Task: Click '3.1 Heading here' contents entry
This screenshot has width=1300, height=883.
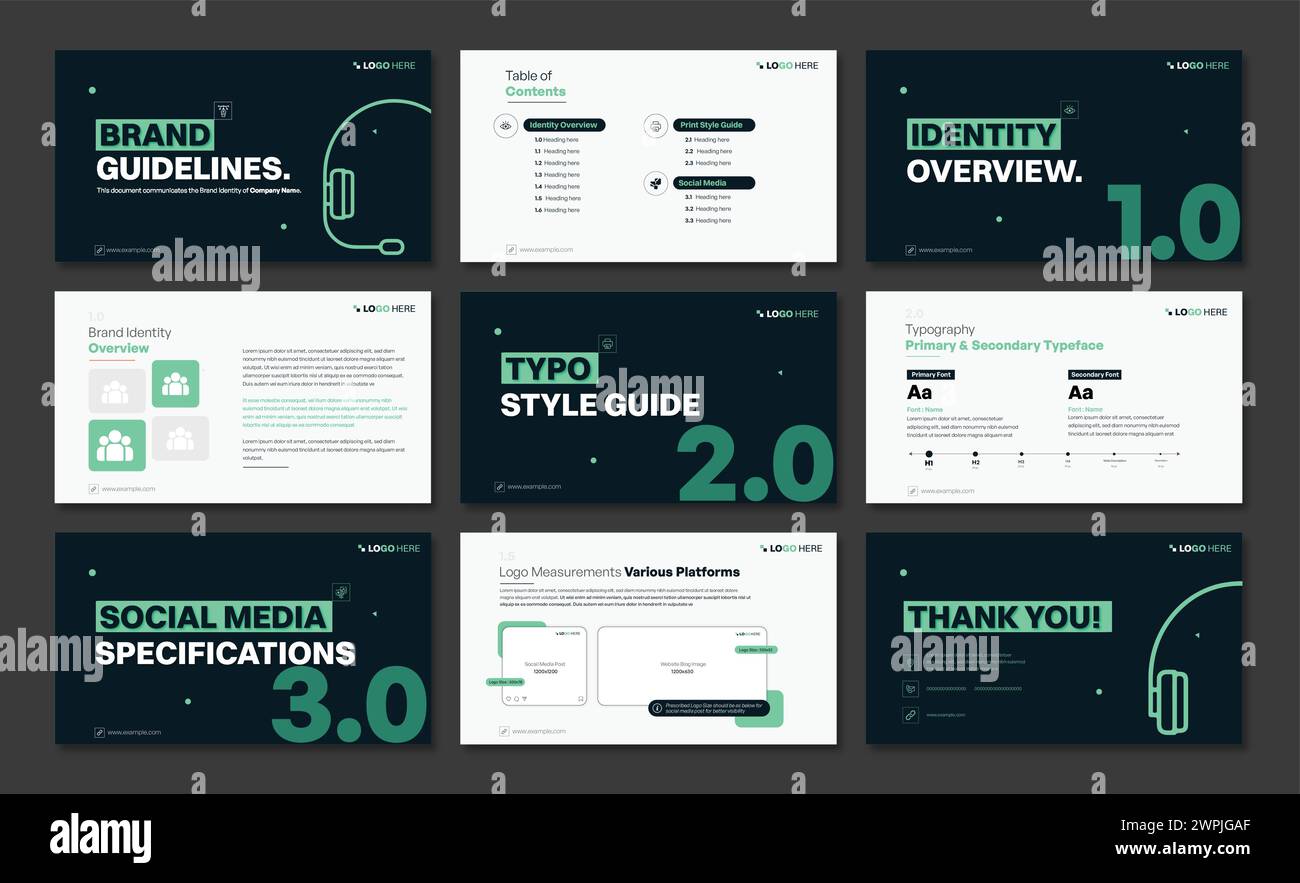Action: pyautogui.click(x=707, y=197)
